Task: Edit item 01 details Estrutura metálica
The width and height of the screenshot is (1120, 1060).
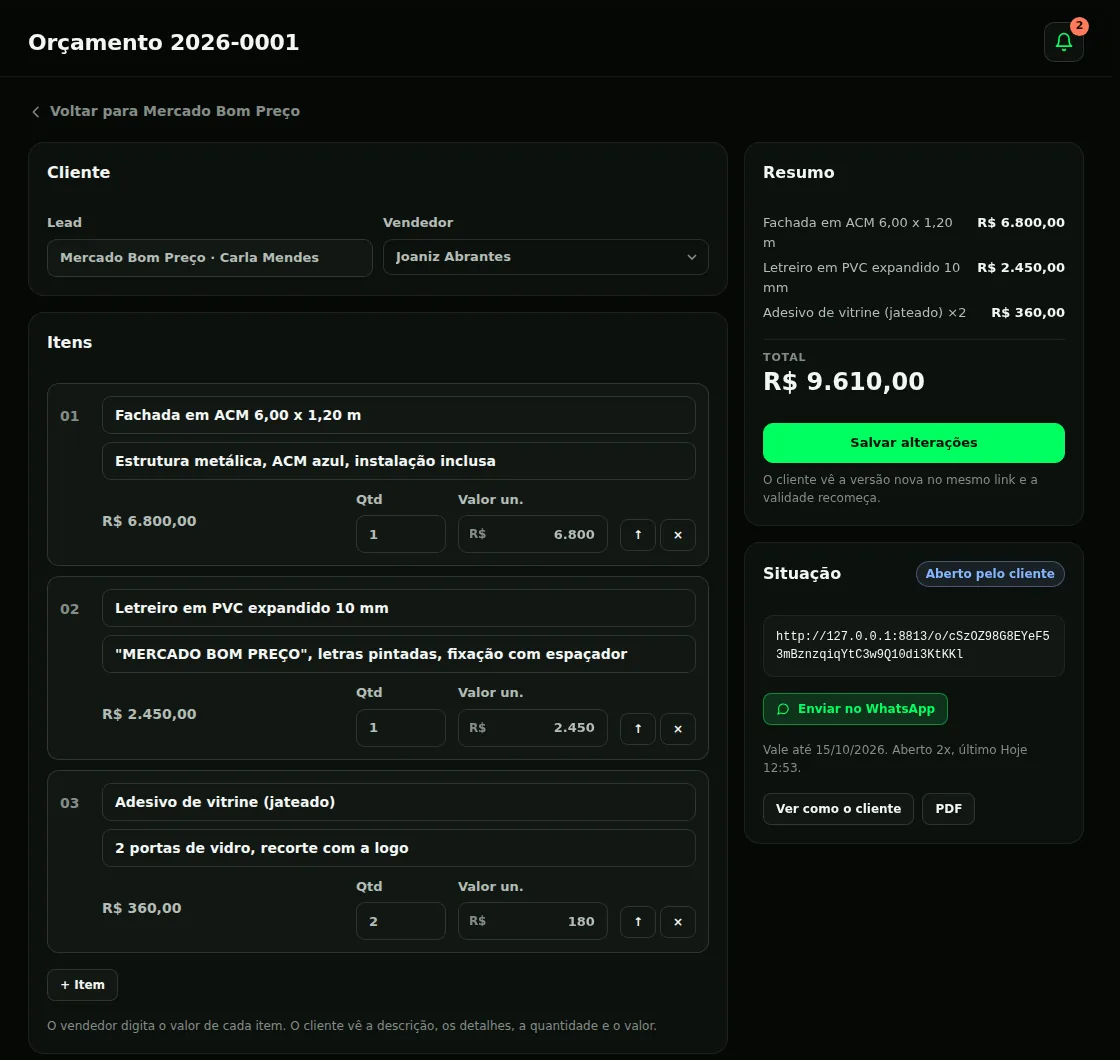Action: click(x=398, y=461)
